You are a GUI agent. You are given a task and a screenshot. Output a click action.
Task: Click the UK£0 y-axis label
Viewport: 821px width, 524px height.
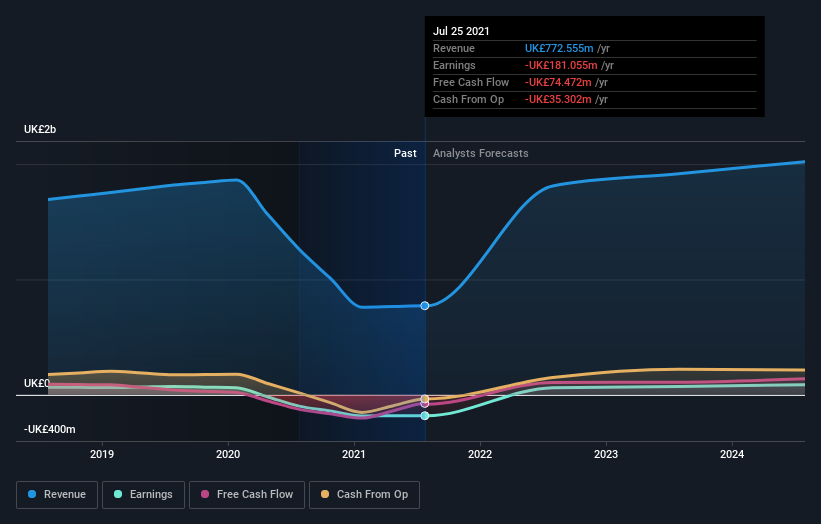(37, 383)
